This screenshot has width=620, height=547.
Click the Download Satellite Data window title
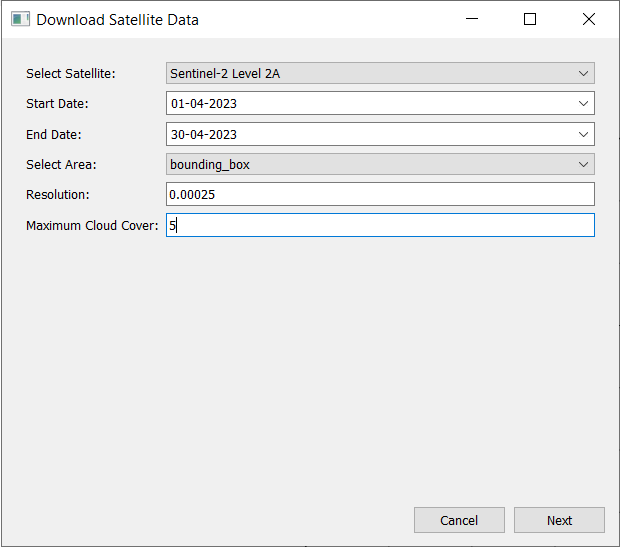pyautogui.click(x=118, y=19)
